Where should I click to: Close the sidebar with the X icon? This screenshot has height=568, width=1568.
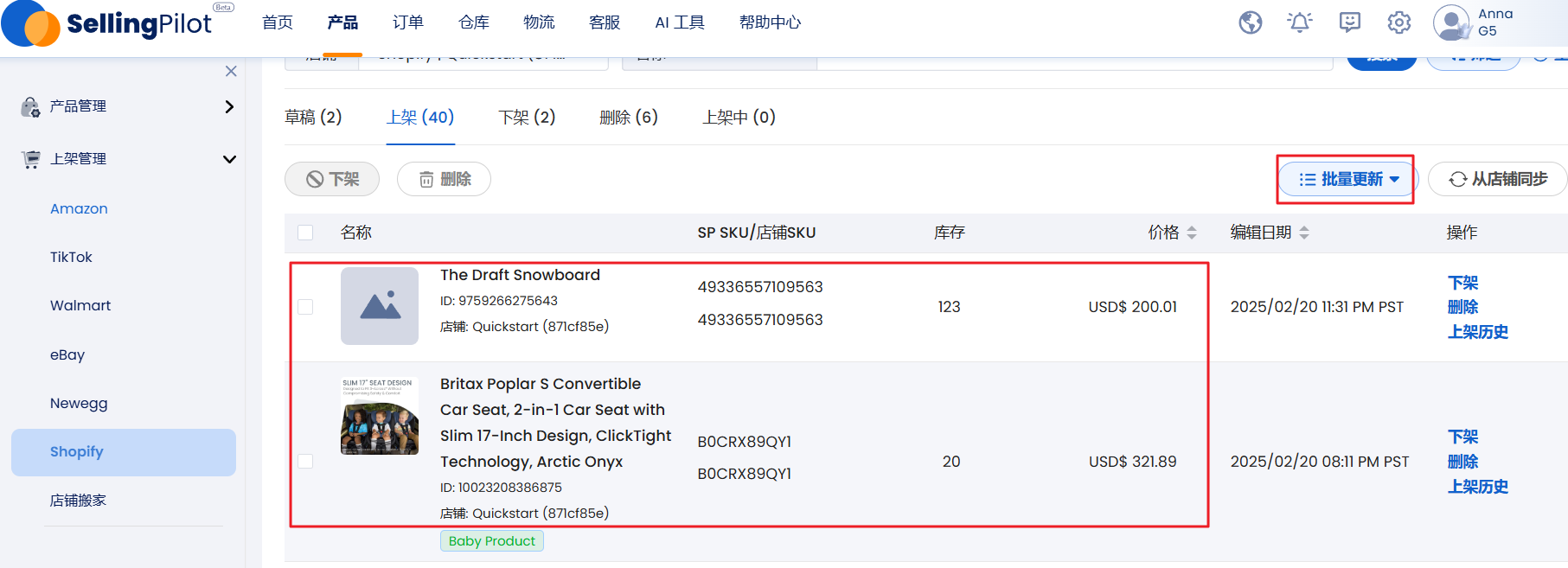pyautogui.click(x=231, y=71)
